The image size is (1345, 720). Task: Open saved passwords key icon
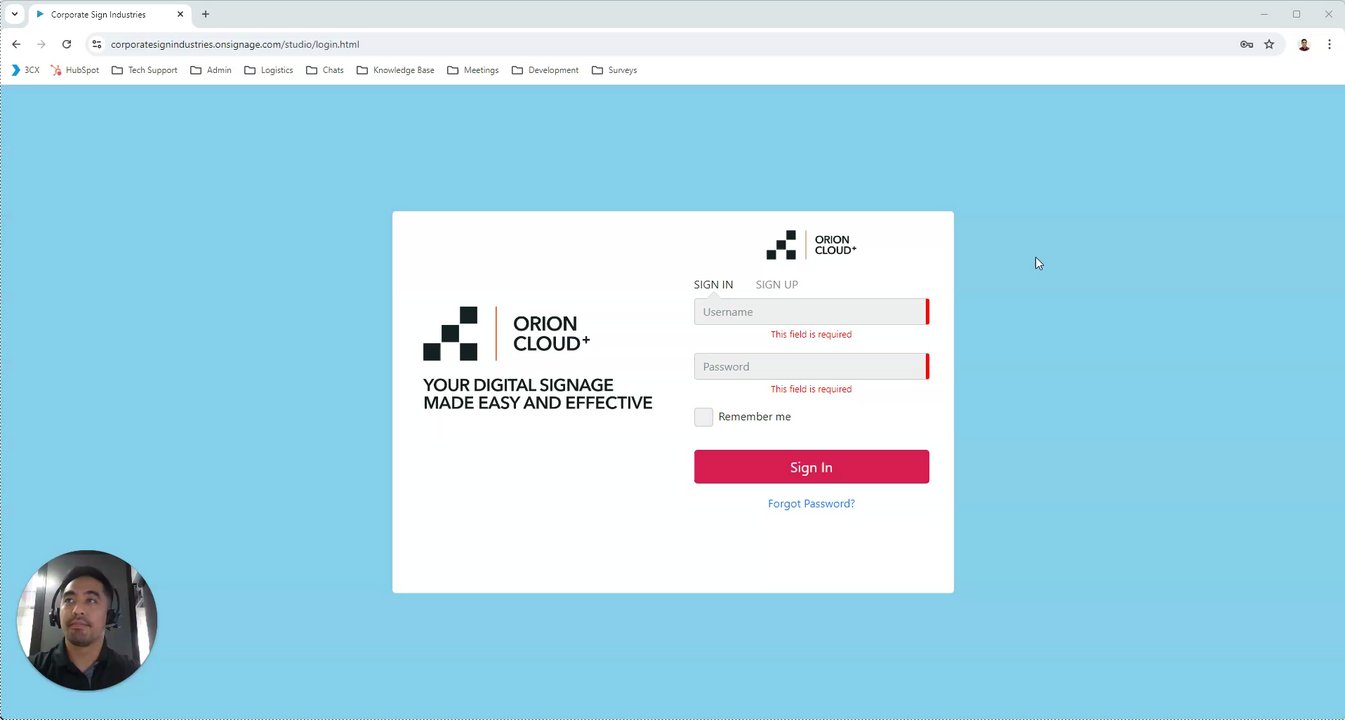tap(1246, 44)
